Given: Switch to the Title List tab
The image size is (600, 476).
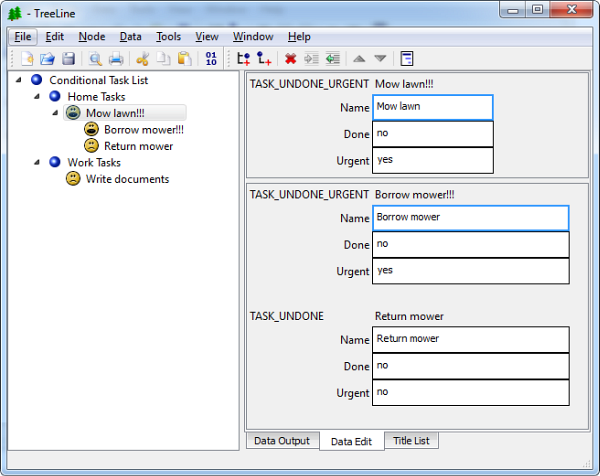Looking at the screenshot, I should (x=411, y=441).
